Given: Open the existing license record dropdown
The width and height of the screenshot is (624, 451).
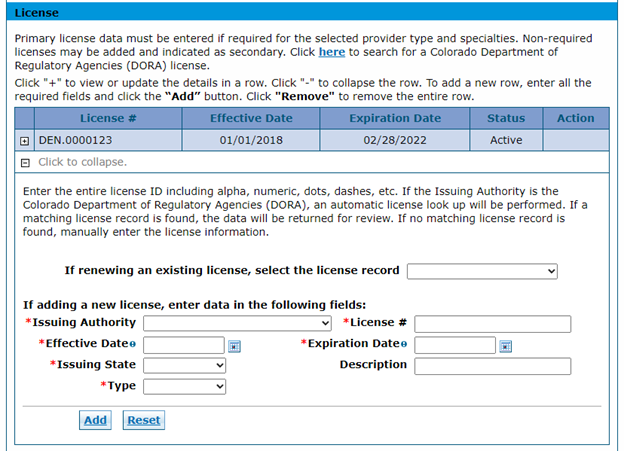Looking at the screenshot, I should coord(482,271).
